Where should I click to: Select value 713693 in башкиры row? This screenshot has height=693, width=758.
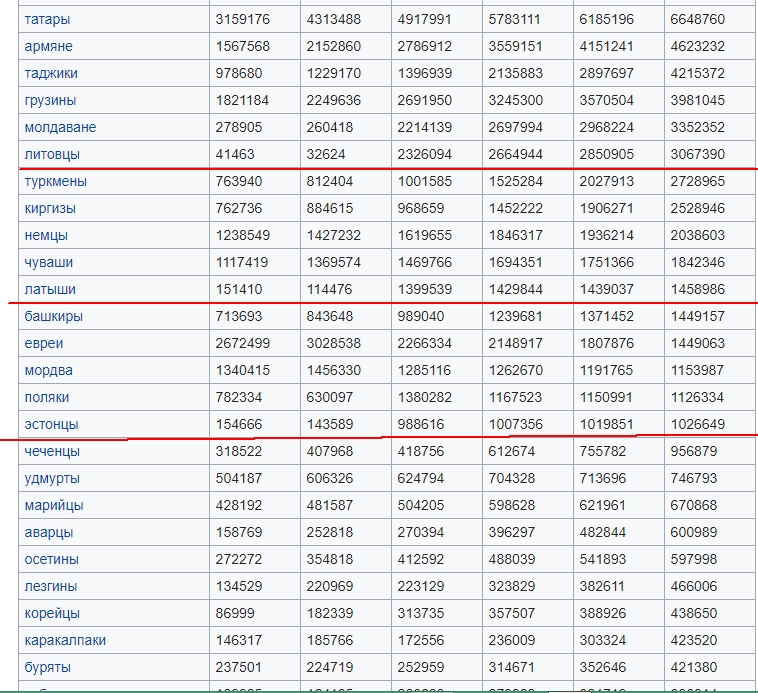(x=238, y=317)
